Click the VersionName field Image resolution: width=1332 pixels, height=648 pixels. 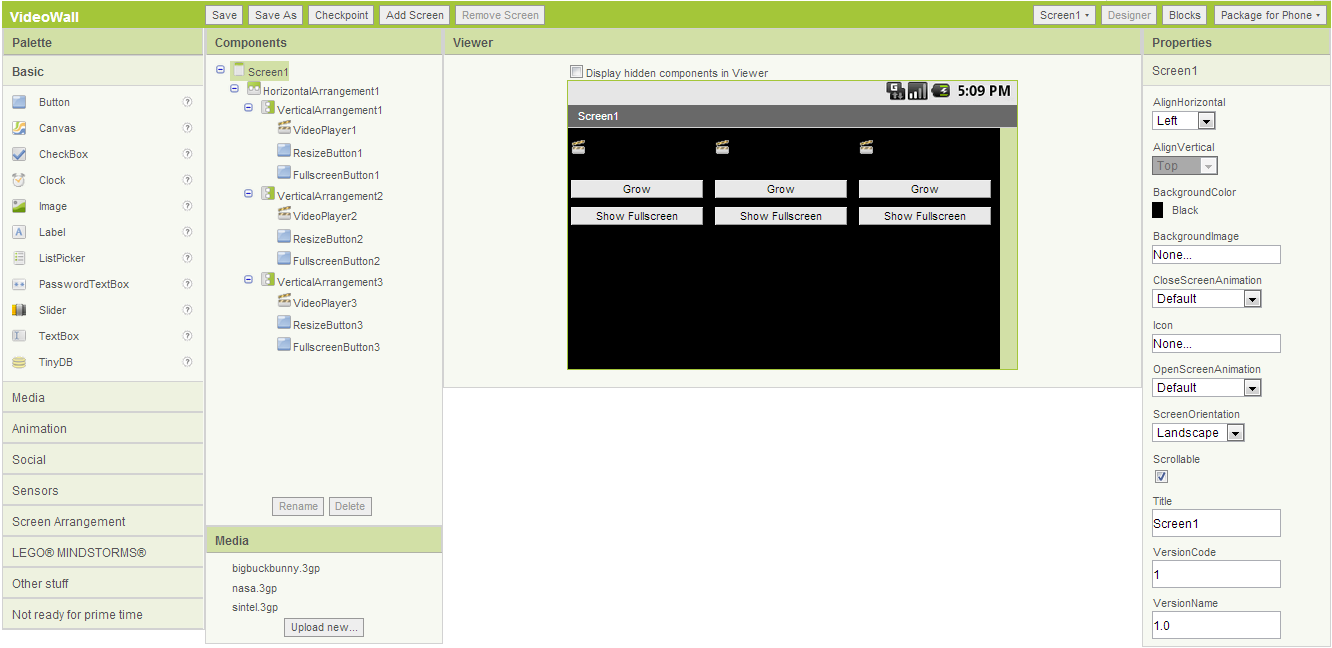pos(1217,625)
